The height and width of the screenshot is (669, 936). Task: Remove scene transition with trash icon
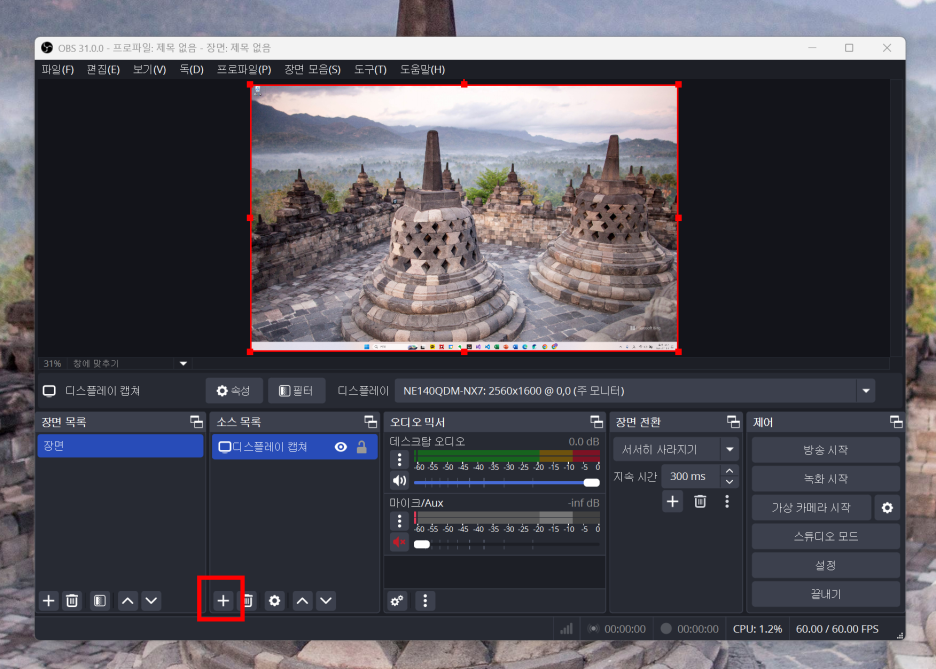tap(700, 501)
